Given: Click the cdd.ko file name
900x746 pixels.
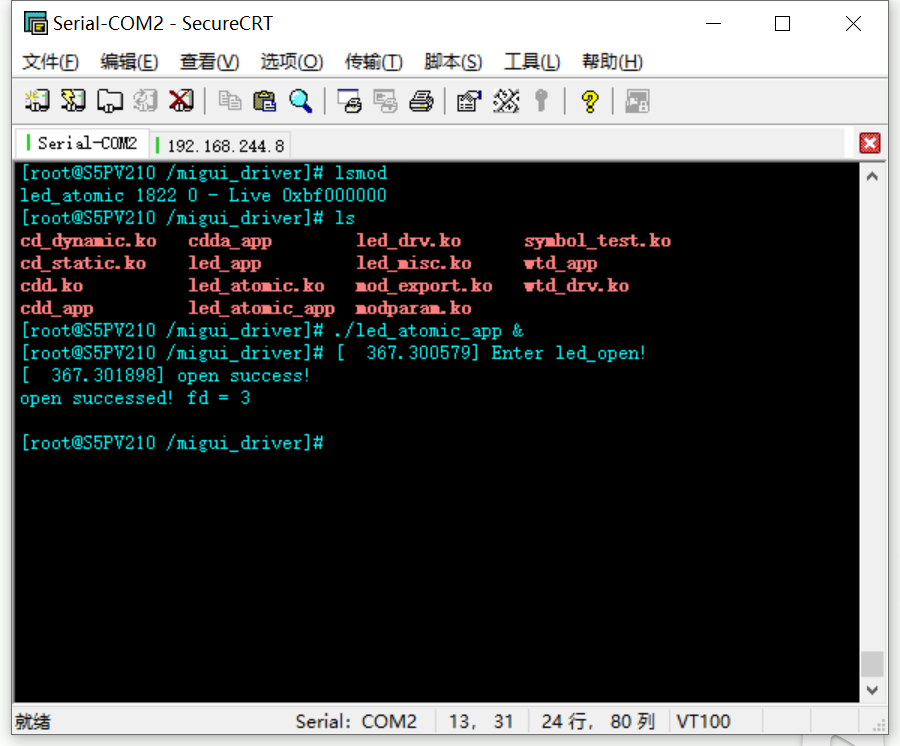Looking at the screenshot, I should point(51,285).
